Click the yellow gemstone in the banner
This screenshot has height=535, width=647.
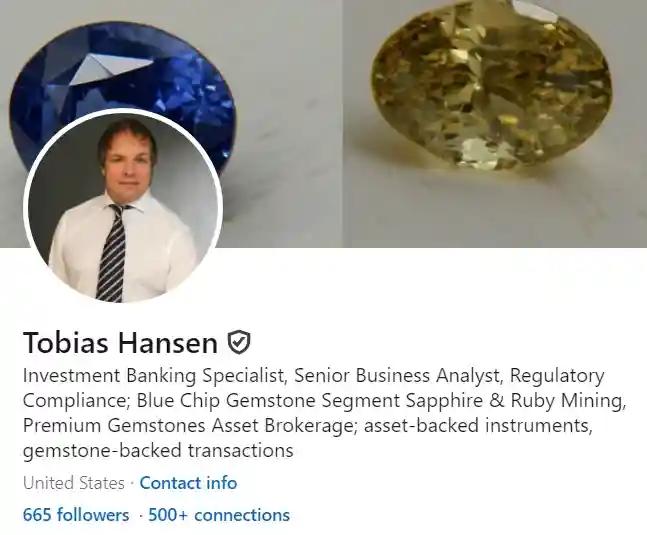click(491, 85)
